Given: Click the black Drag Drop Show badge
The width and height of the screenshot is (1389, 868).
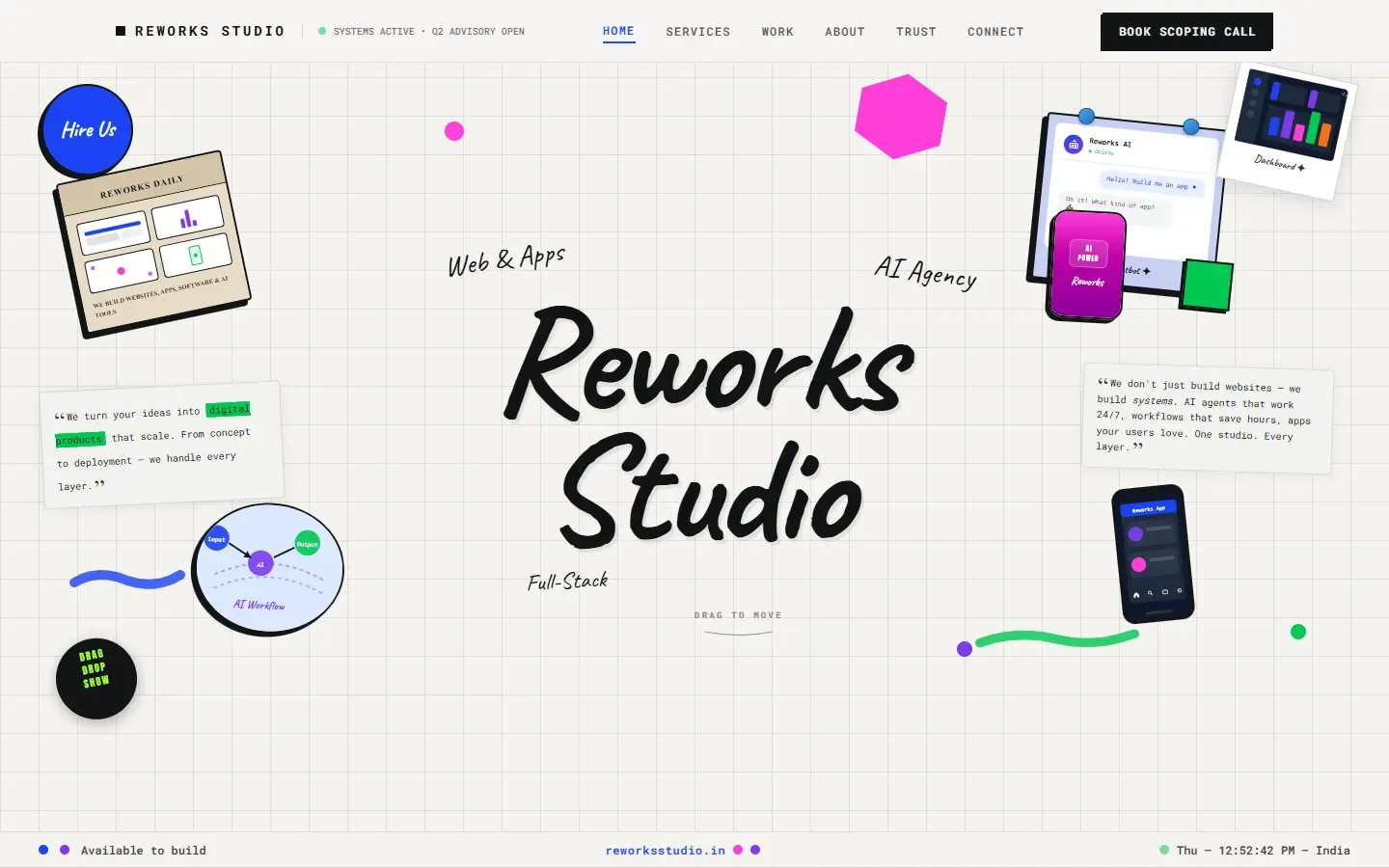Looking at the screenshot, I should coord(96,679).
